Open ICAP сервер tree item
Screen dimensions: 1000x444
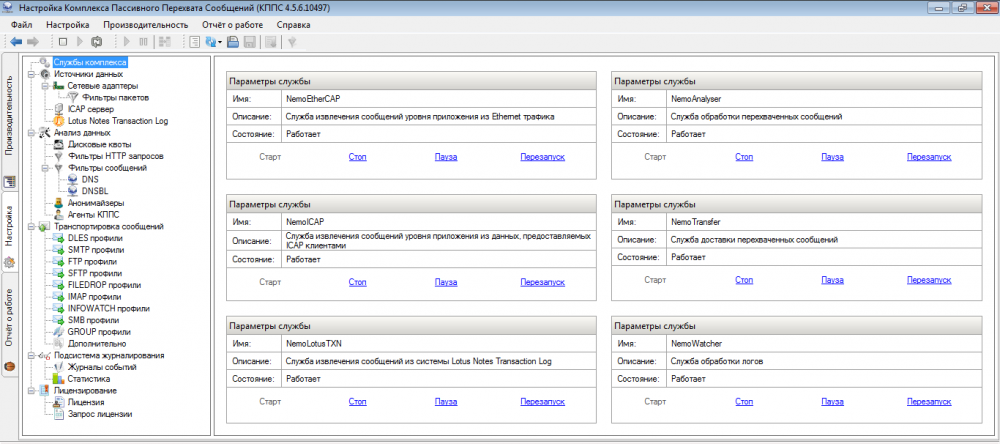tap(91, 109)
